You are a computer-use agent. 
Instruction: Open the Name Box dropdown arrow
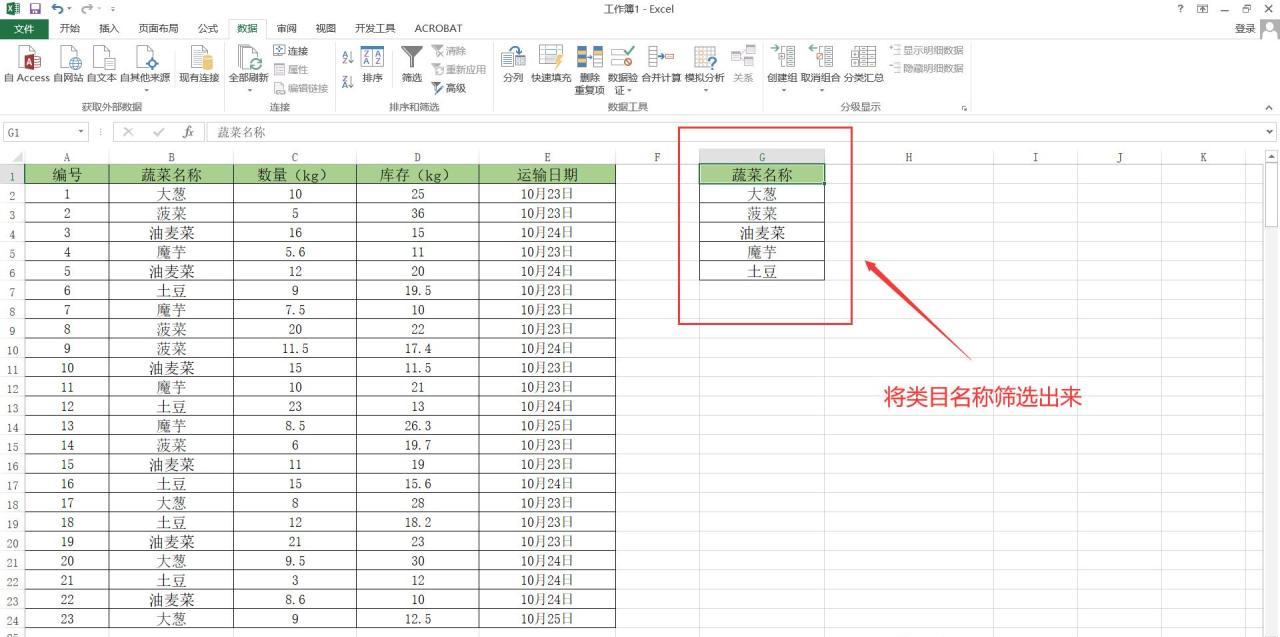80,132
